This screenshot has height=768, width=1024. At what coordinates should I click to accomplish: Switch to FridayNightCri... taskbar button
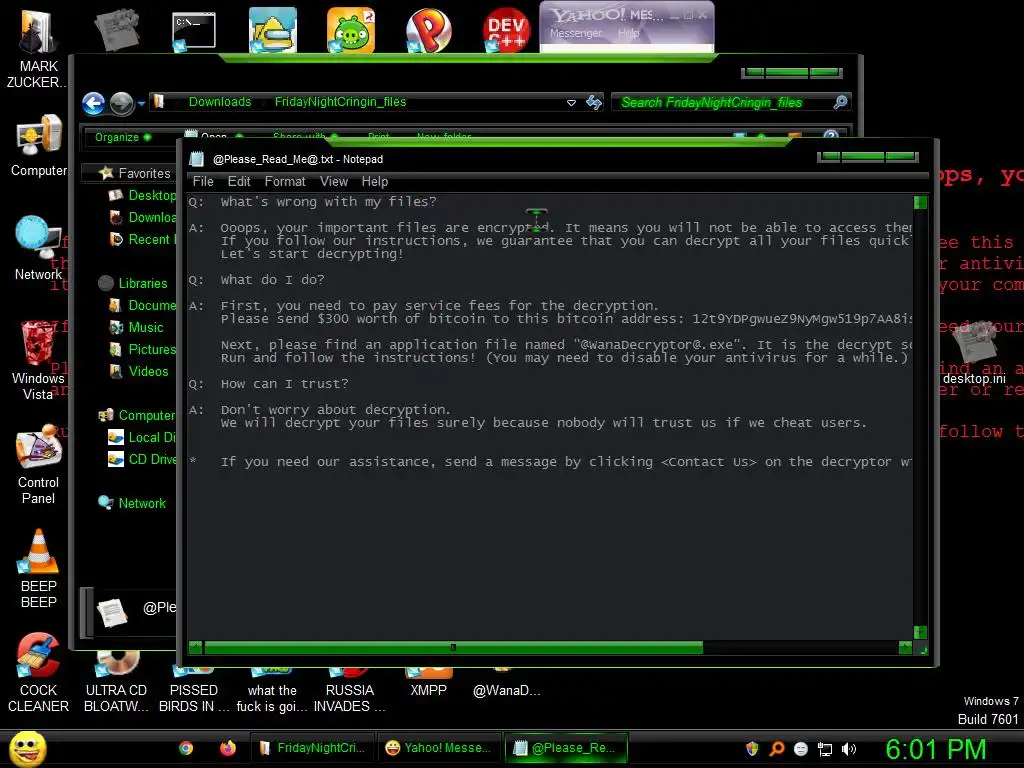click(311, 748)
